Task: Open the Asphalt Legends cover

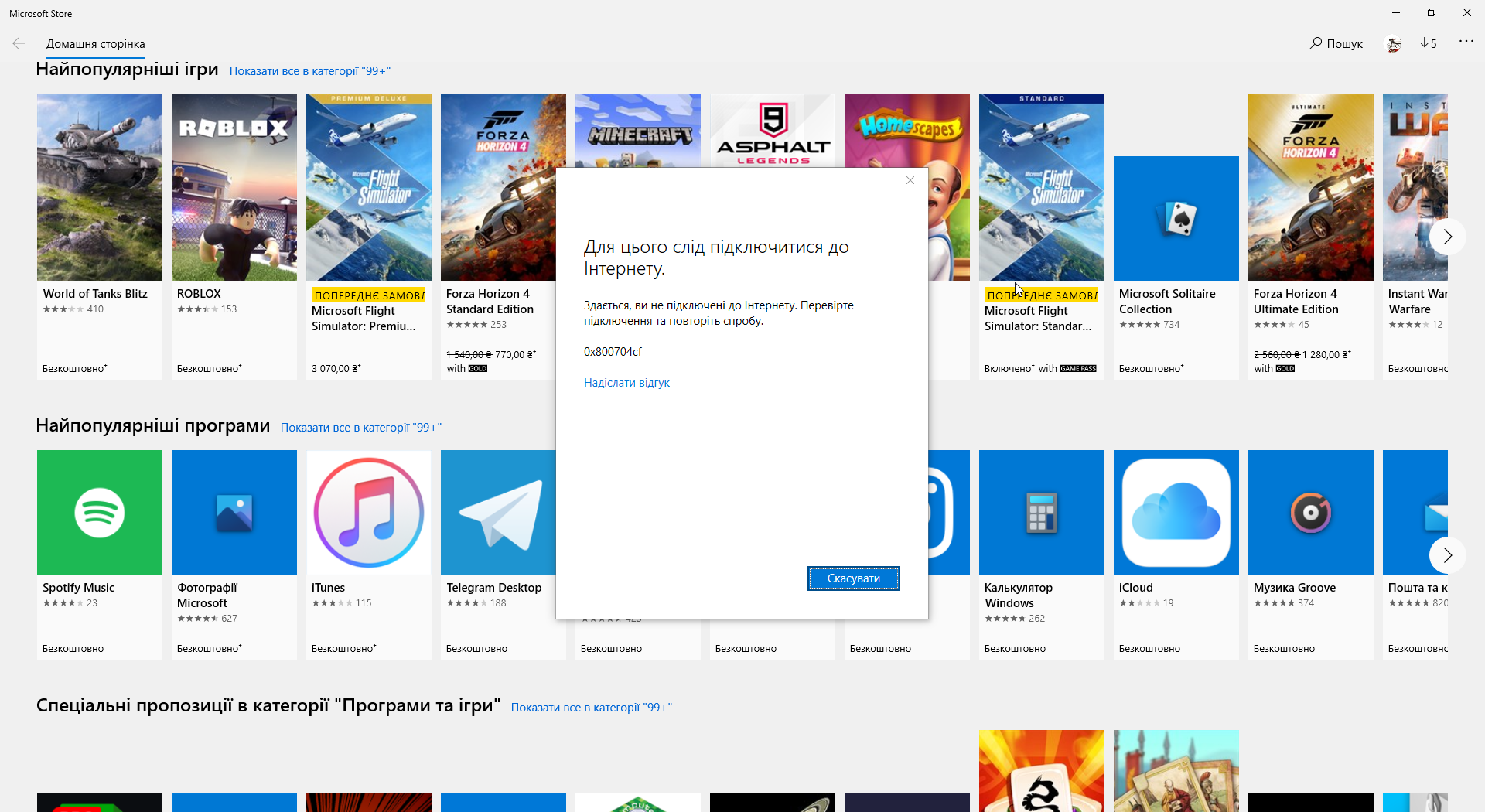Action: [x=773, y=130]
